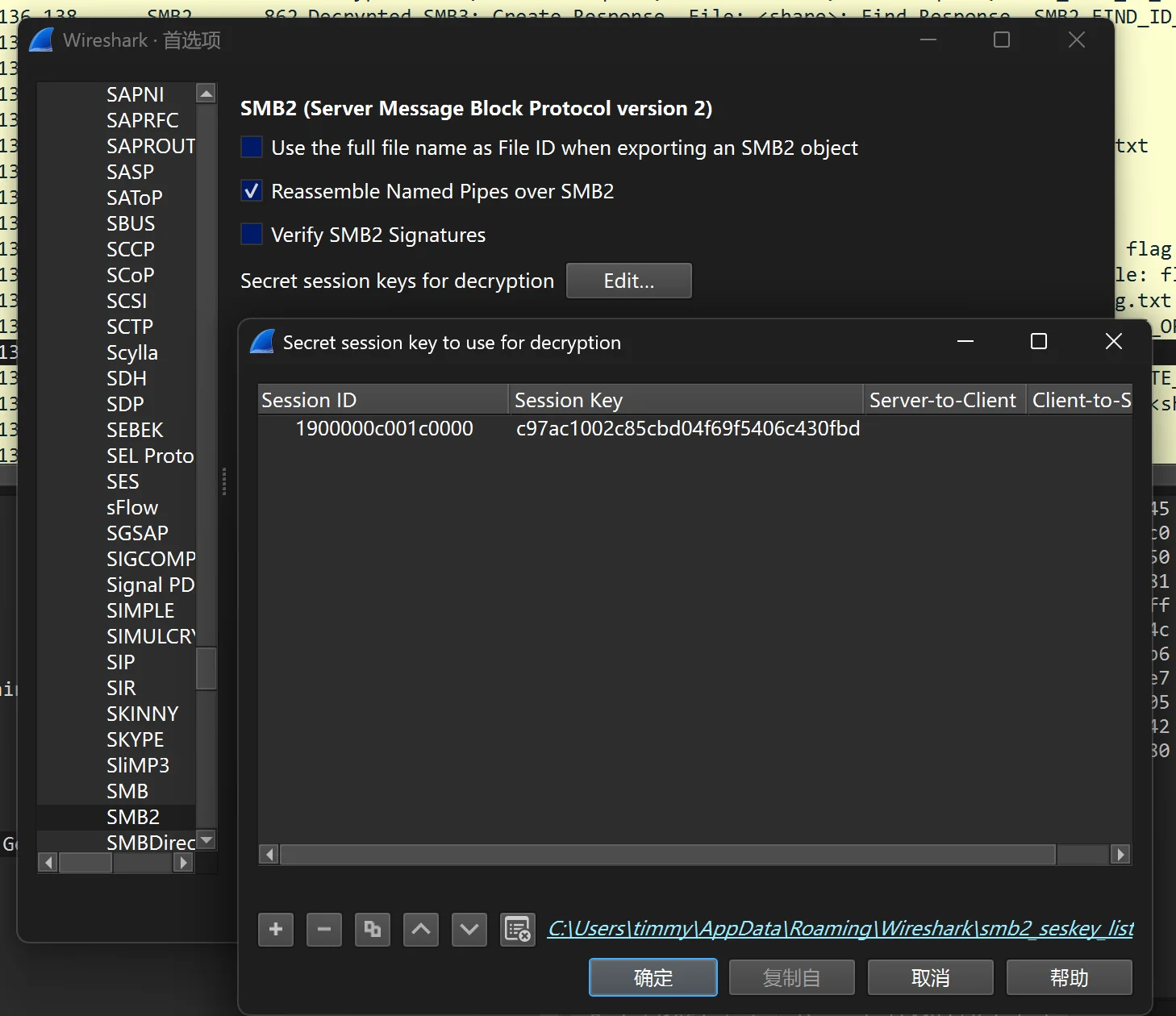Click the 确定 button to confirm

(x=653, y=977)
